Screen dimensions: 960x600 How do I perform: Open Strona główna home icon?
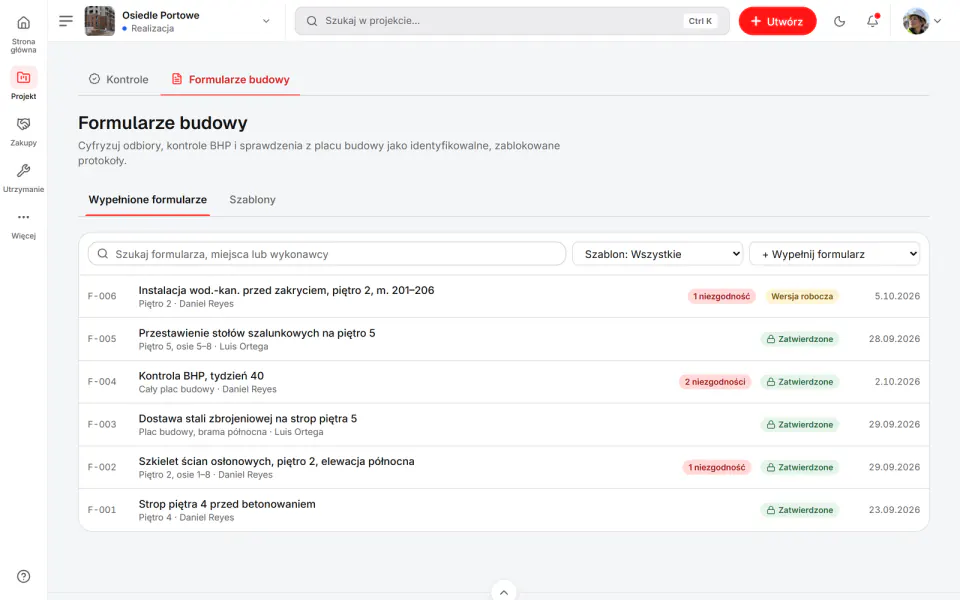(23, 23)
